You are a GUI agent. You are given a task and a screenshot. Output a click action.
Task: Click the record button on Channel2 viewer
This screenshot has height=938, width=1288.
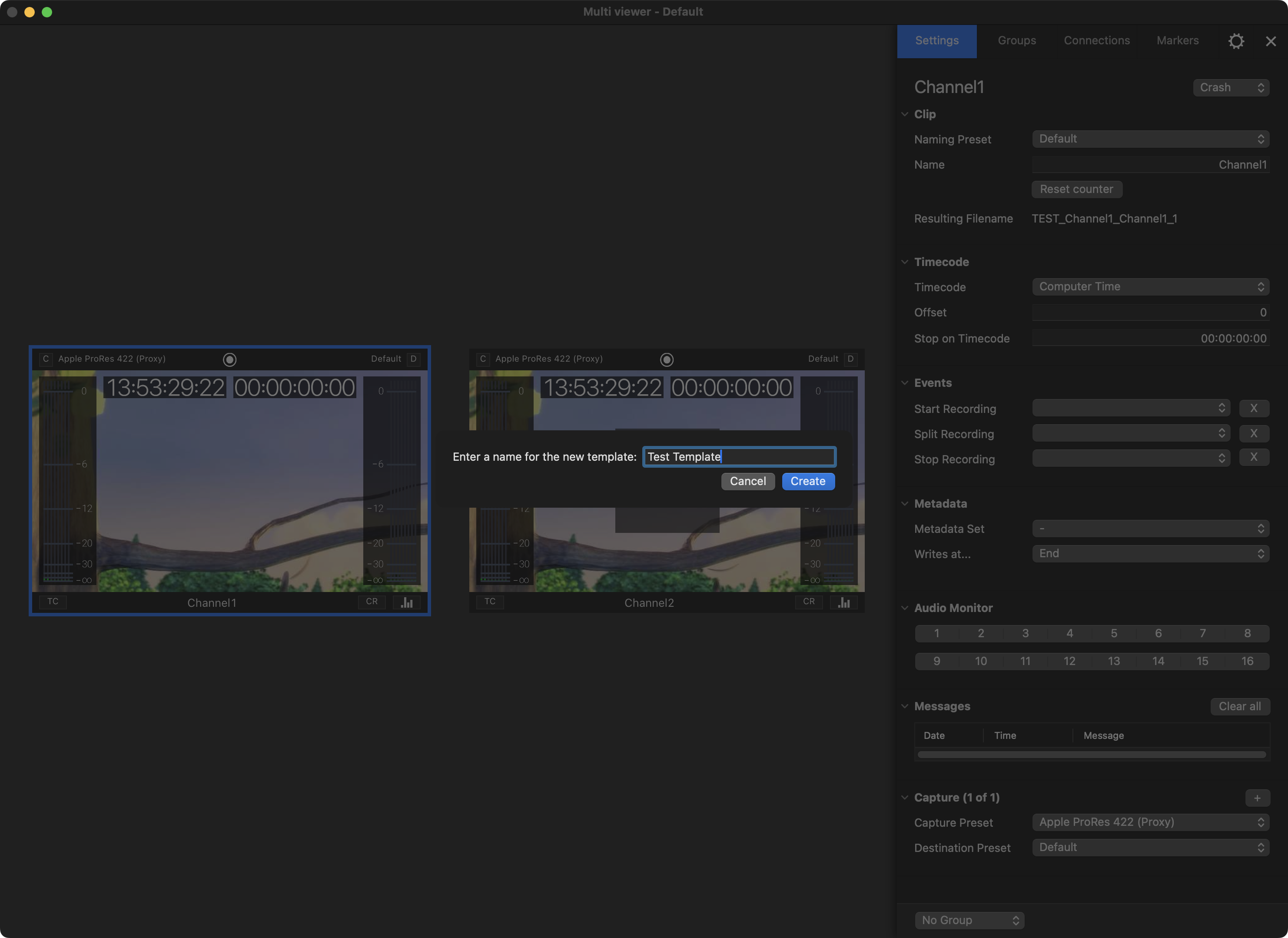[667, 359]
